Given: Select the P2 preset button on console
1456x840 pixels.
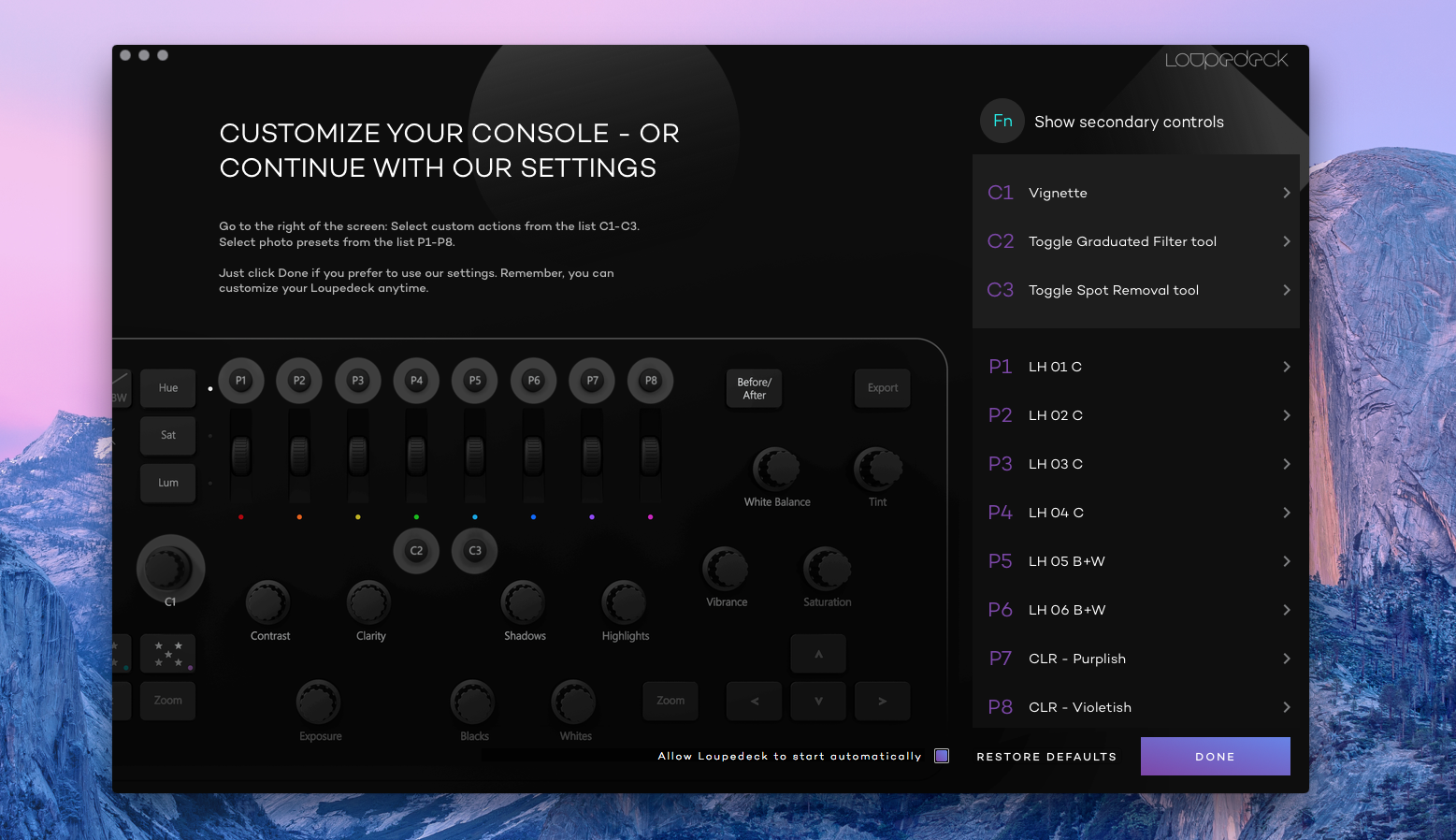Looking at the screenshot, I should [x=299, y=381].
